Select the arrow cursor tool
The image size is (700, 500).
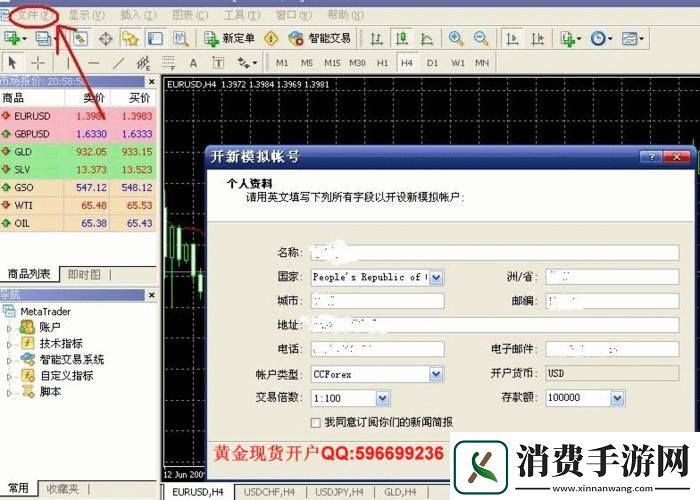tap(12, 63)
